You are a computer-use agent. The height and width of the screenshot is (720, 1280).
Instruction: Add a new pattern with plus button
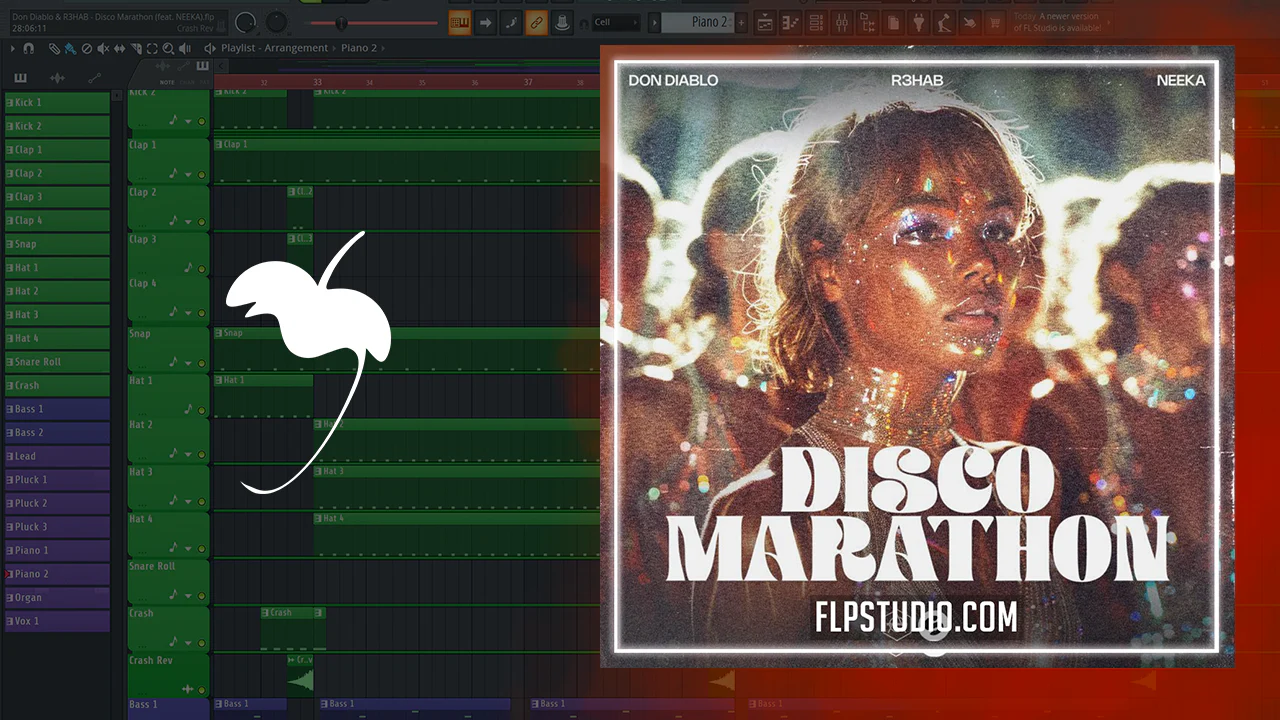coord(741,22)
